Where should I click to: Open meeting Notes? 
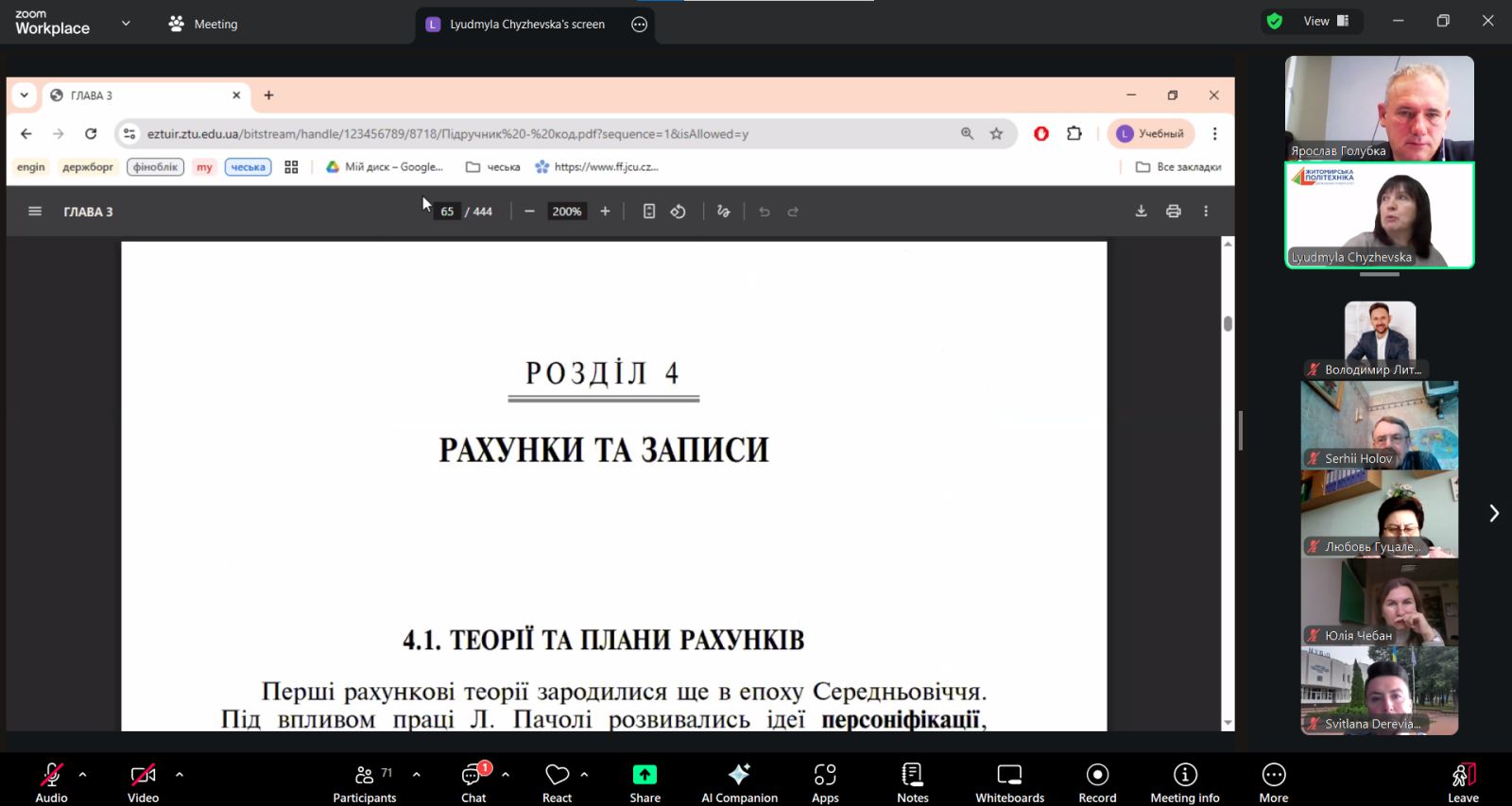click(x=913, y=782)
